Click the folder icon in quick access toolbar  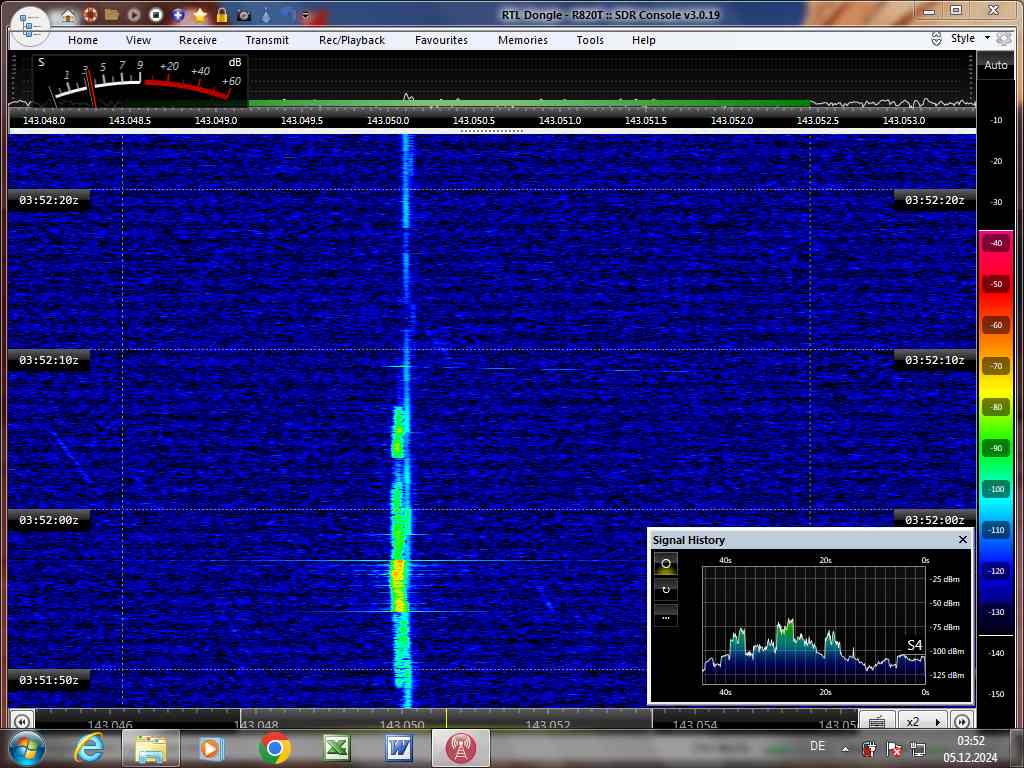(112, 14)
